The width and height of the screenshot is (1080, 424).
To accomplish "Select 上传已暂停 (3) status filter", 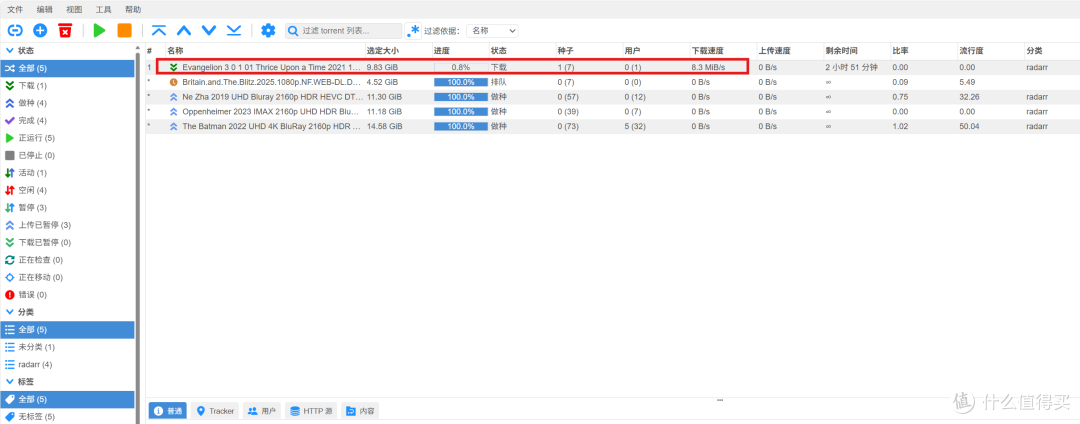I will coord(68,225).
